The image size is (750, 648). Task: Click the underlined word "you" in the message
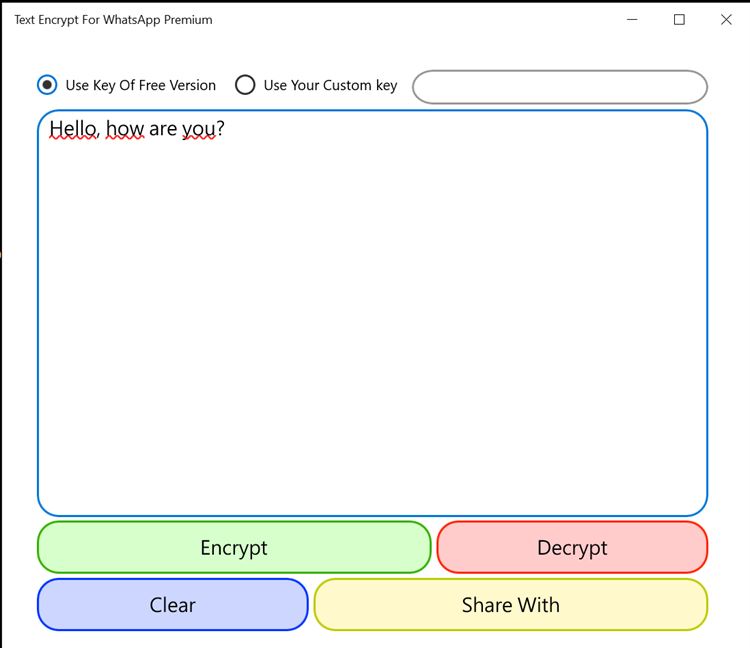point(198,129)
